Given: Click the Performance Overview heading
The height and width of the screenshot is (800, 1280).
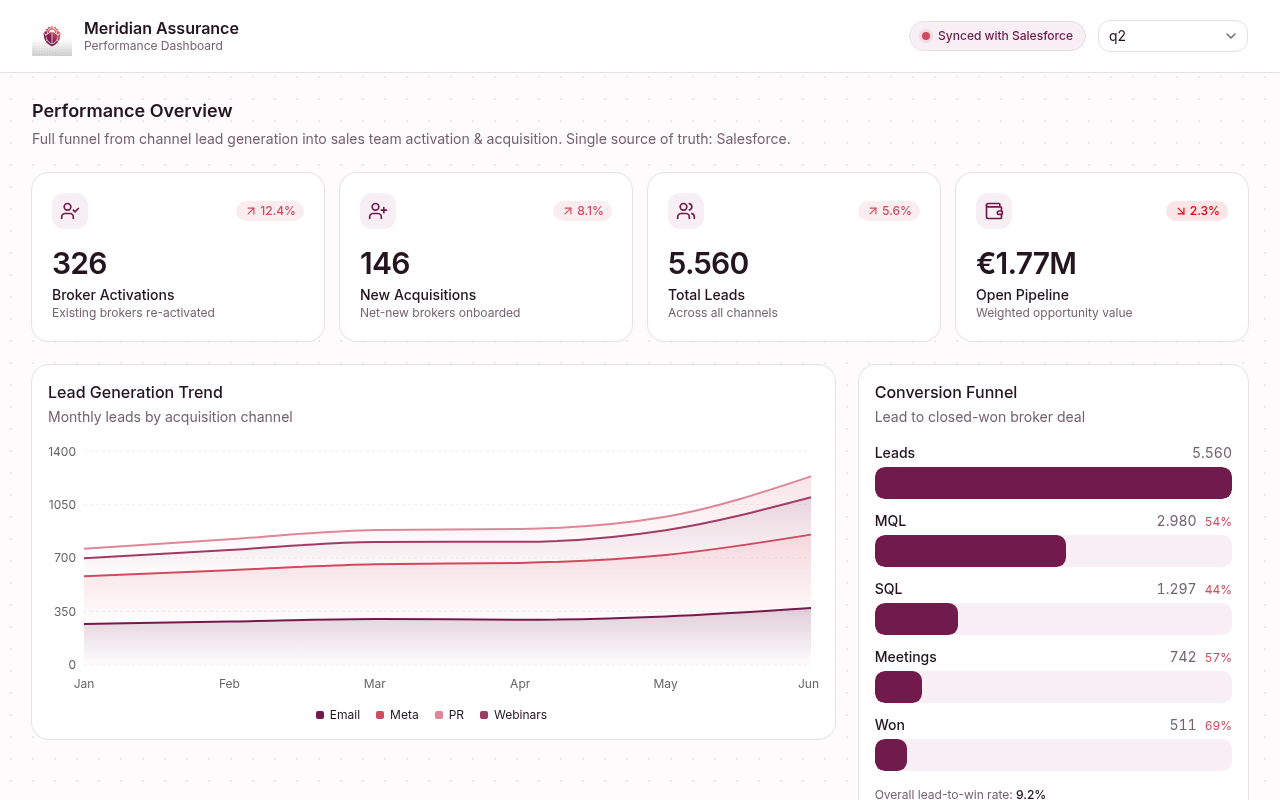Looking at the screenshot, I should coord(132,111).
